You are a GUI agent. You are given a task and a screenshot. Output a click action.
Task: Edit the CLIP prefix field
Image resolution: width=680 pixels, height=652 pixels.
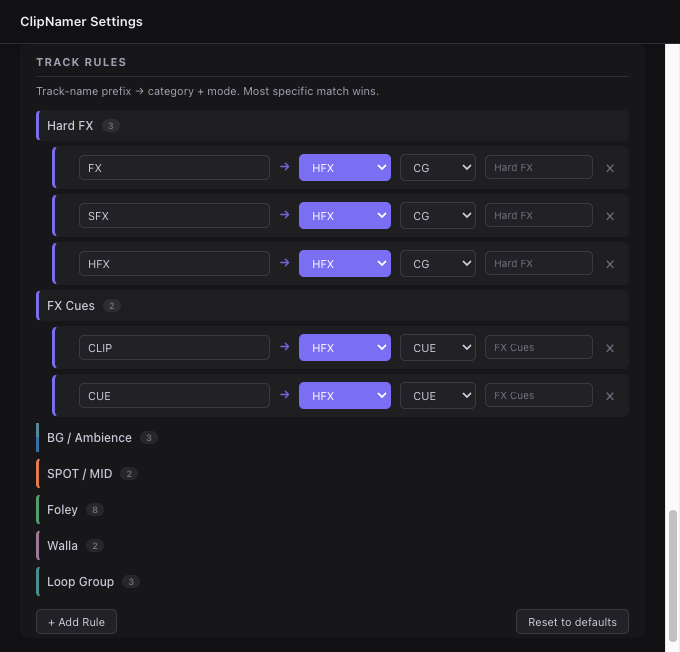tap(174, 347)
